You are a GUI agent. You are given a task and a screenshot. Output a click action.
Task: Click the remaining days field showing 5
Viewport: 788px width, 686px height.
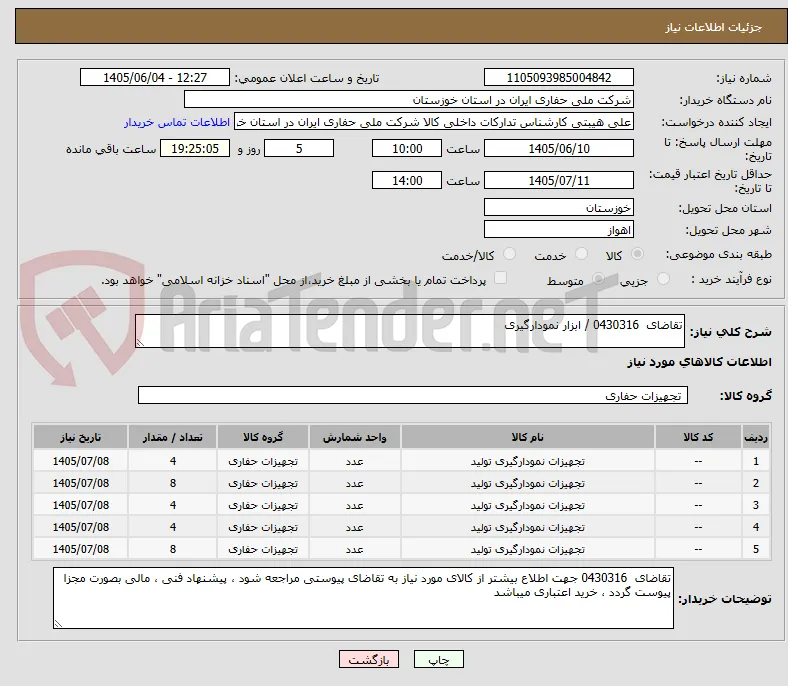pos(299,148)
